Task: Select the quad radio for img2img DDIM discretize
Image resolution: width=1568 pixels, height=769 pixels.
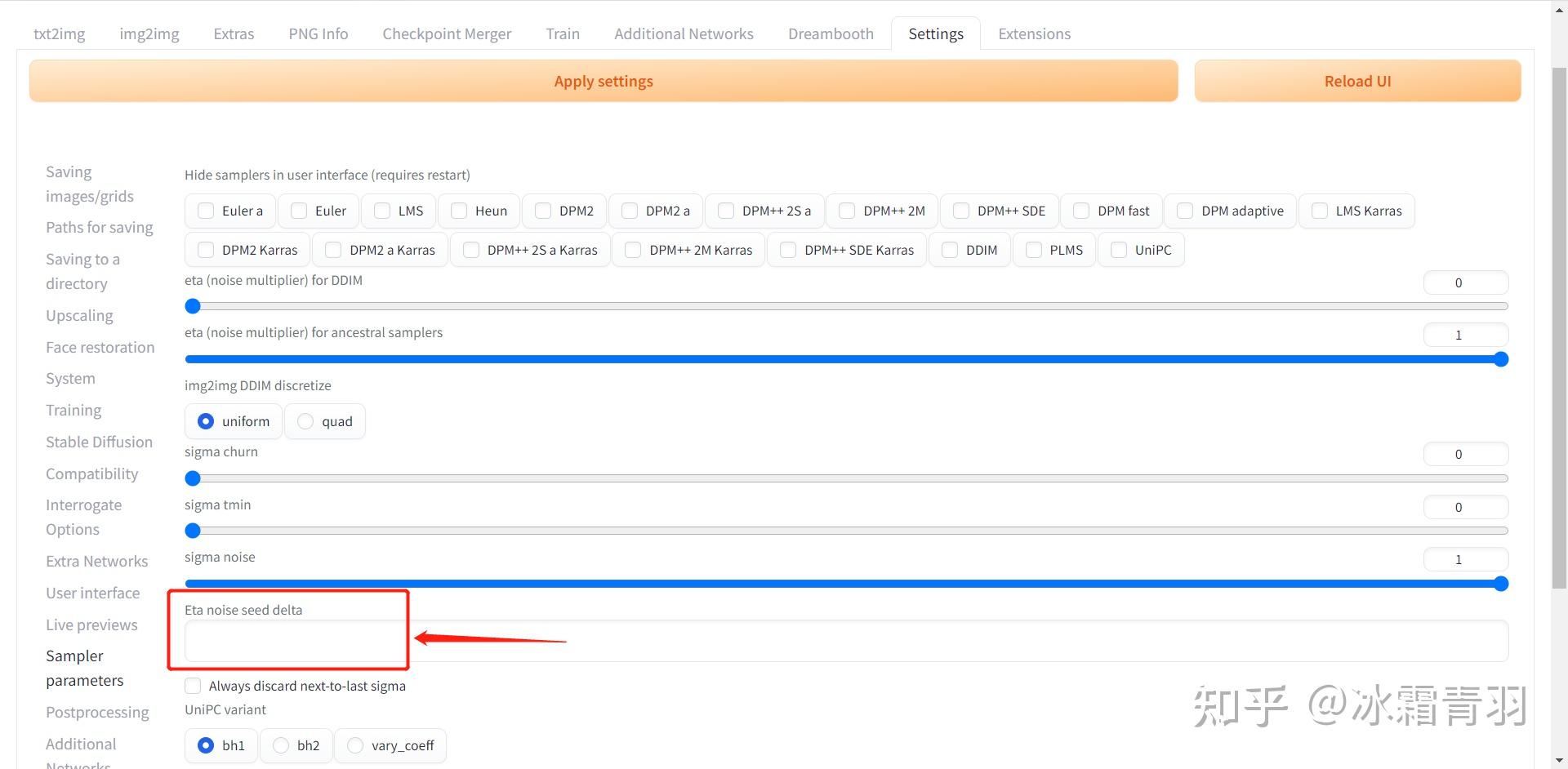Action: [x=305, y=421]
